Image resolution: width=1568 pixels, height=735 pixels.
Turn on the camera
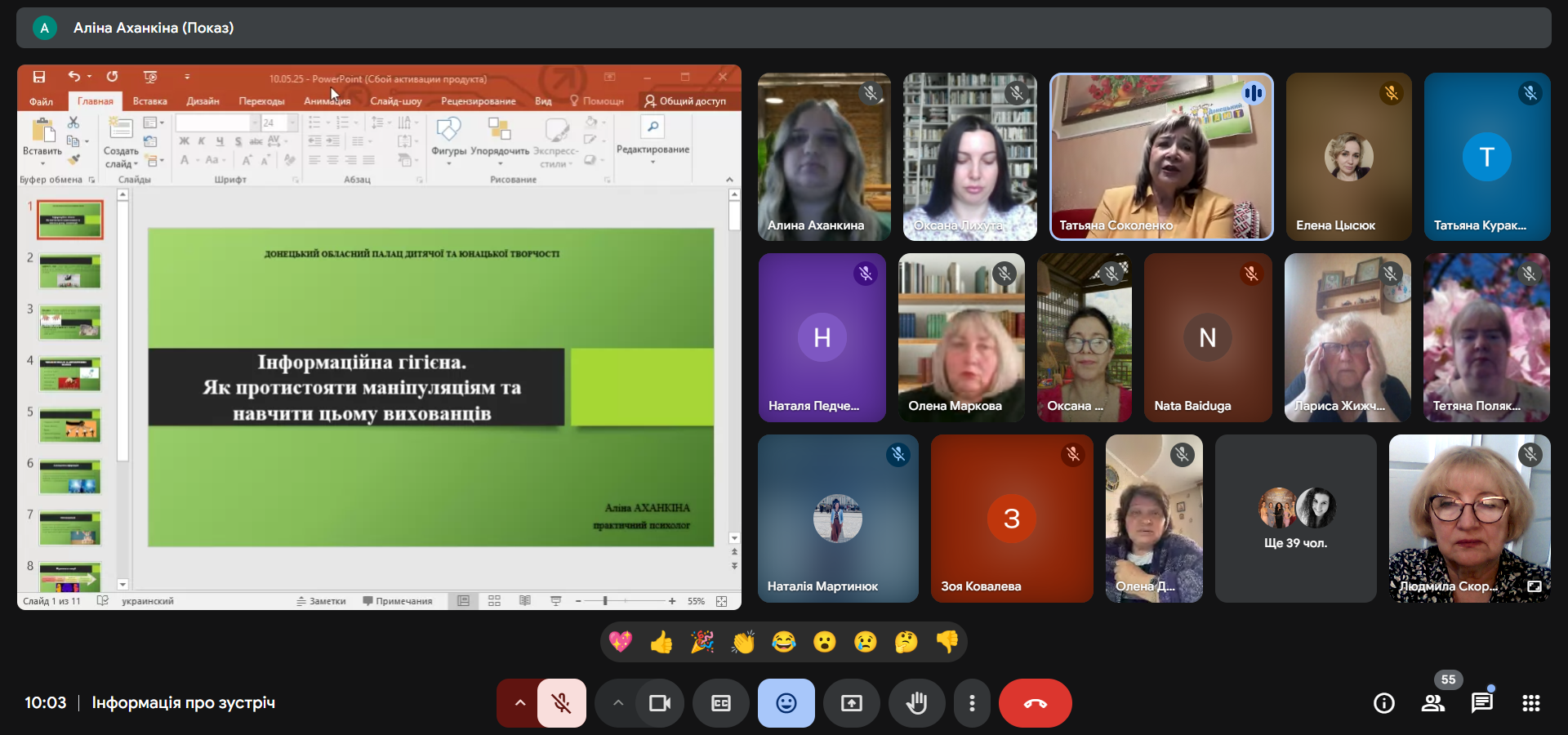(659, 703)
